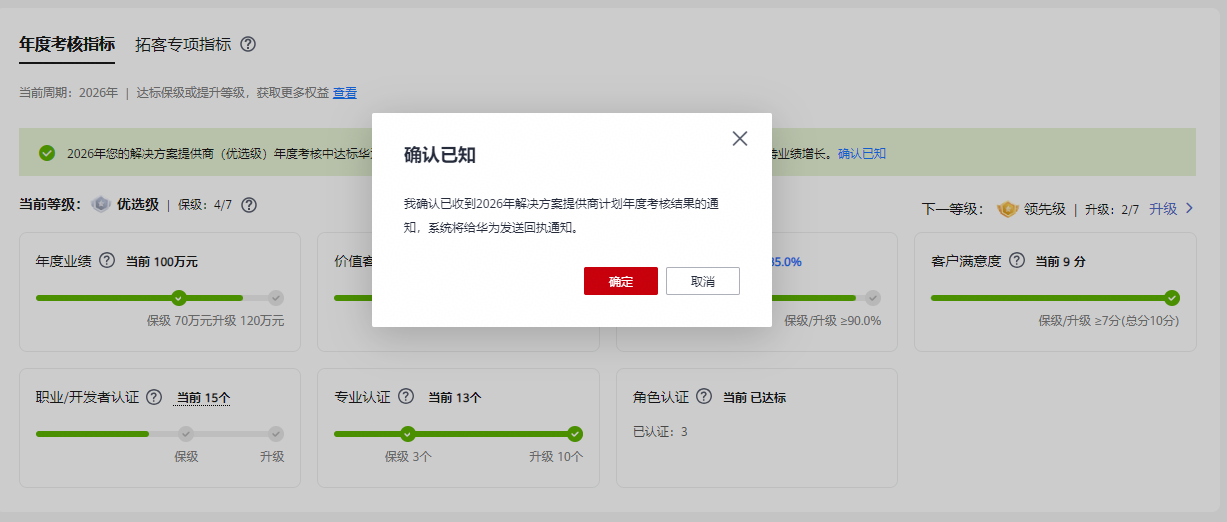The height and width of the screenshot is (522, 1227).
Task: Open the 查看 link for more benefits
Action: (345, 92)
